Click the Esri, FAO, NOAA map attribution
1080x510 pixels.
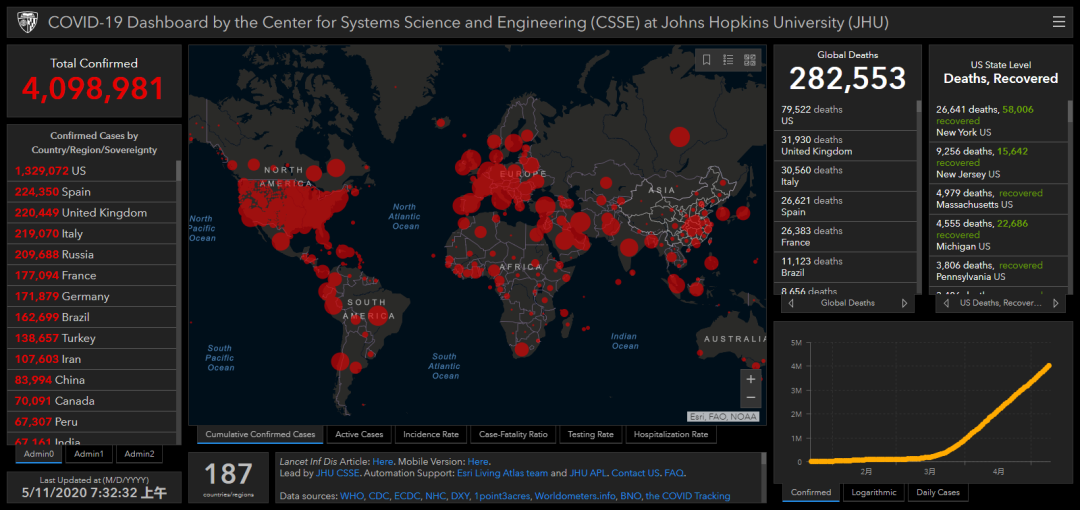723,416
